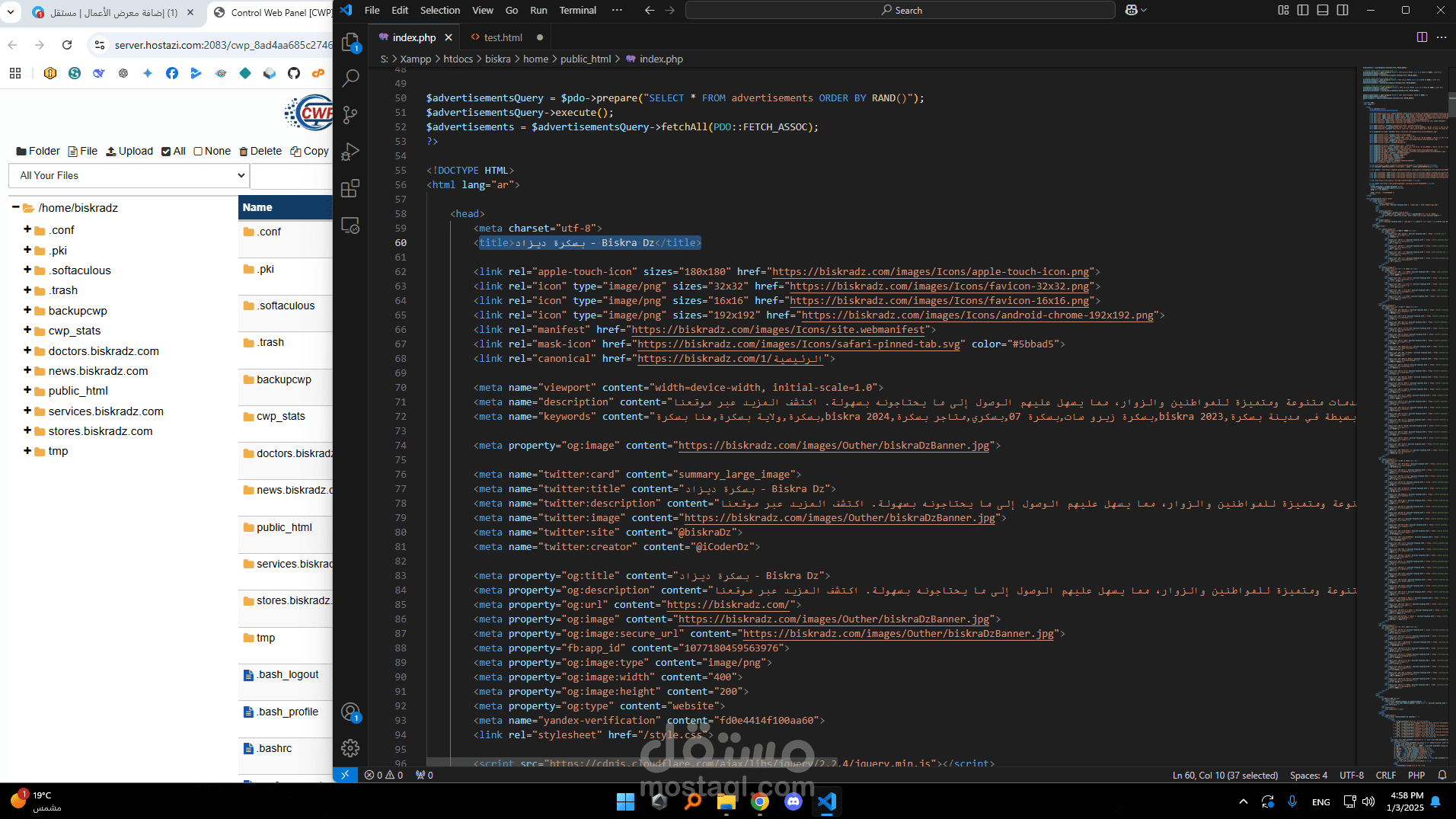This screenshot has height=819, width=1456.
Task: Click the Delete button in file manager
Action: pyautogui.click(x=260, y=152)
